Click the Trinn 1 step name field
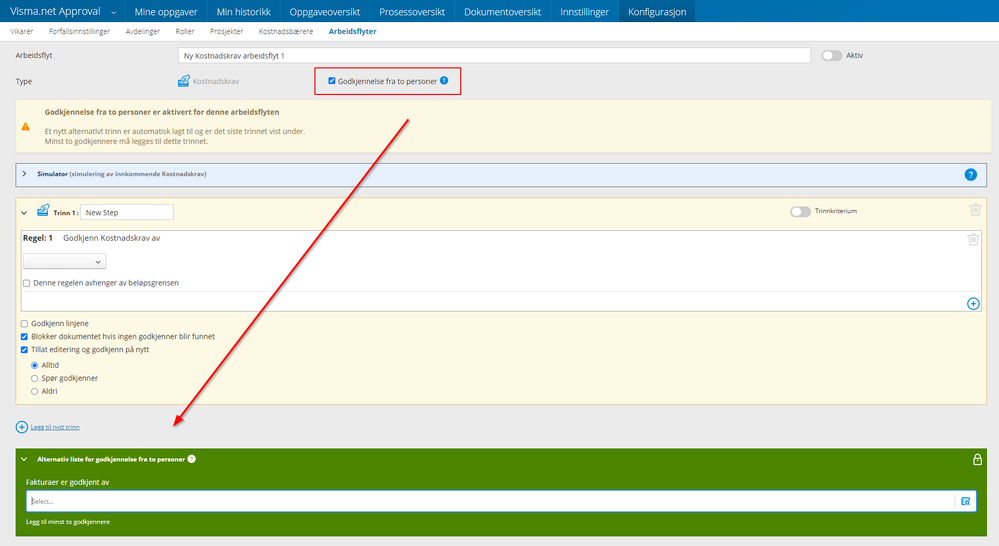The height and width of the screenshot is (546, 999). [x=127, y=212]
